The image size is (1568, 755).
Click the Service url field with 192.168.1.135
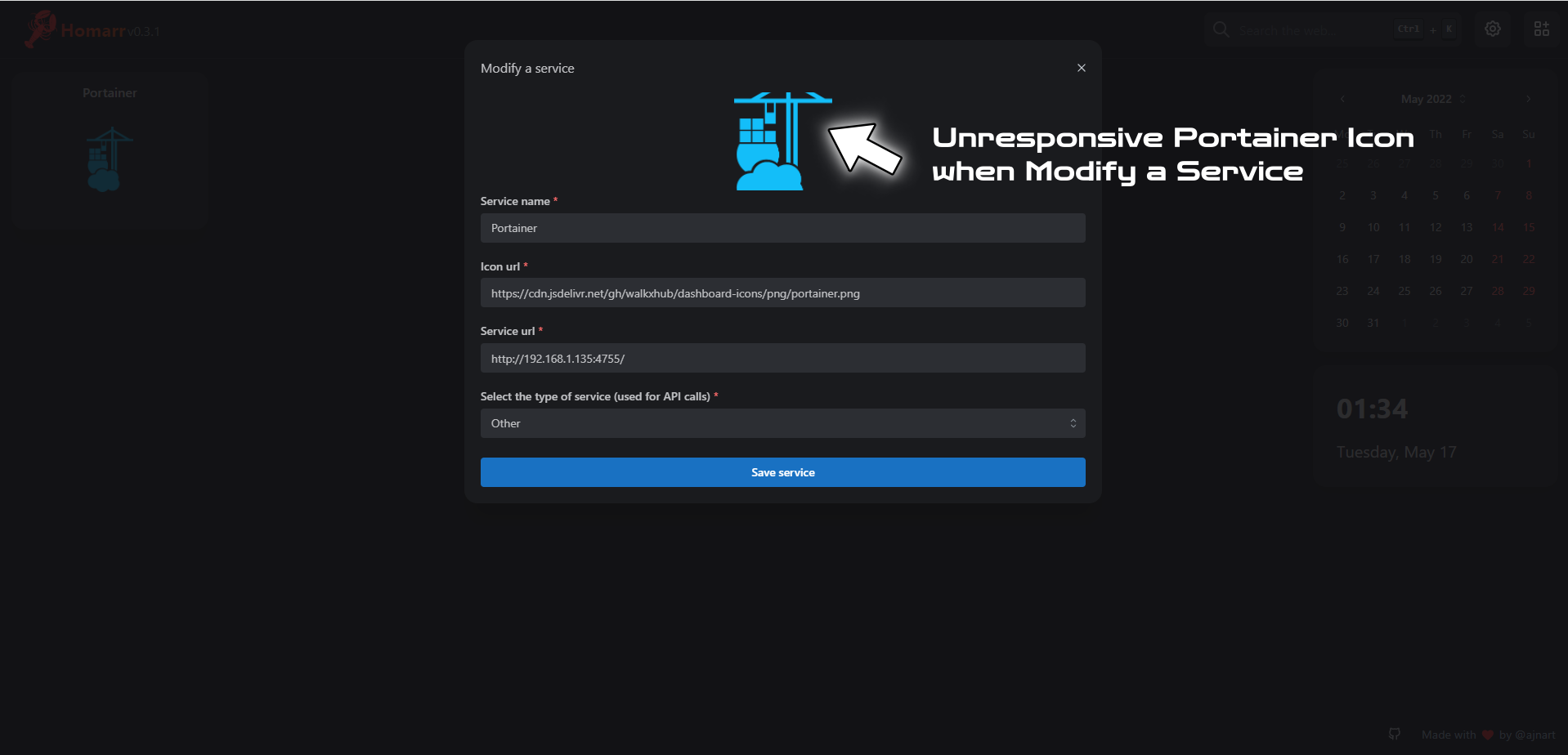point(782,358)
